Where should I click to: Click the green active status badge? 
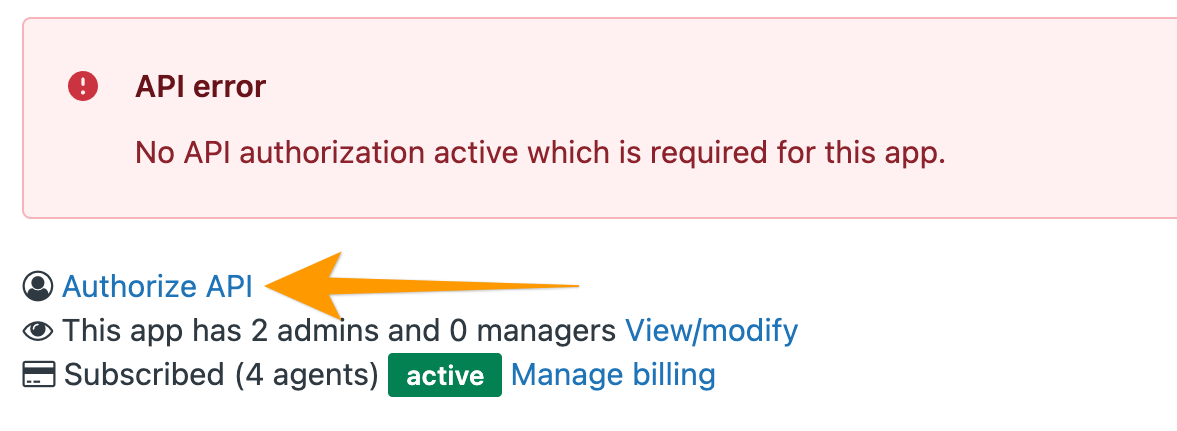tap(444, 375)
